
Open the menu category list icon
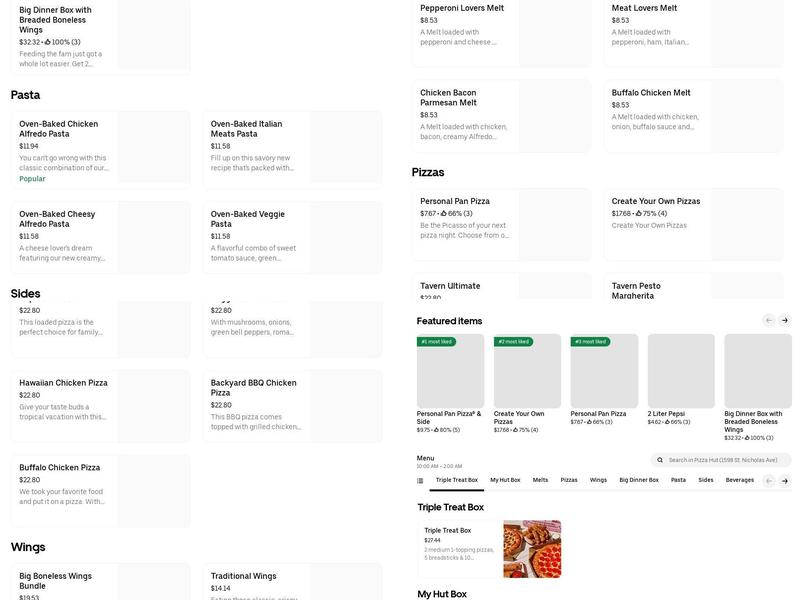click(x=420, y=481)
